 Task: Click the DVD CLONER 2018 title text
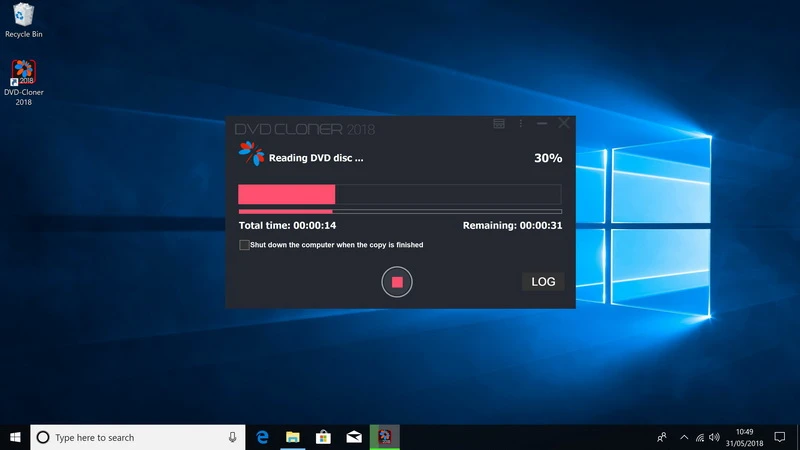(x=305, y=129)
